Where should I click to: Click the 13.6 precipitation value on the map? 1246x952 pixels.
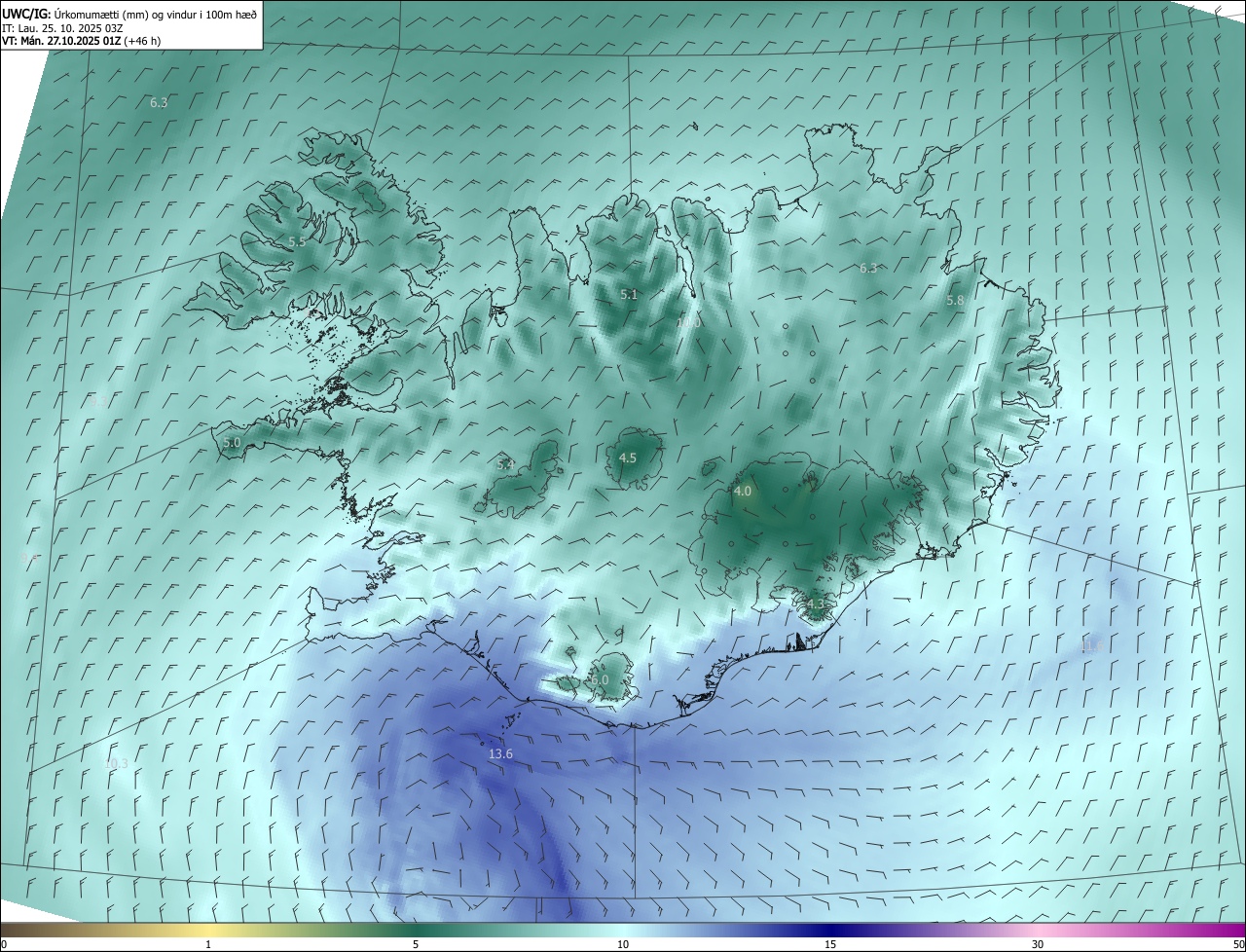[x=500, y=754]
